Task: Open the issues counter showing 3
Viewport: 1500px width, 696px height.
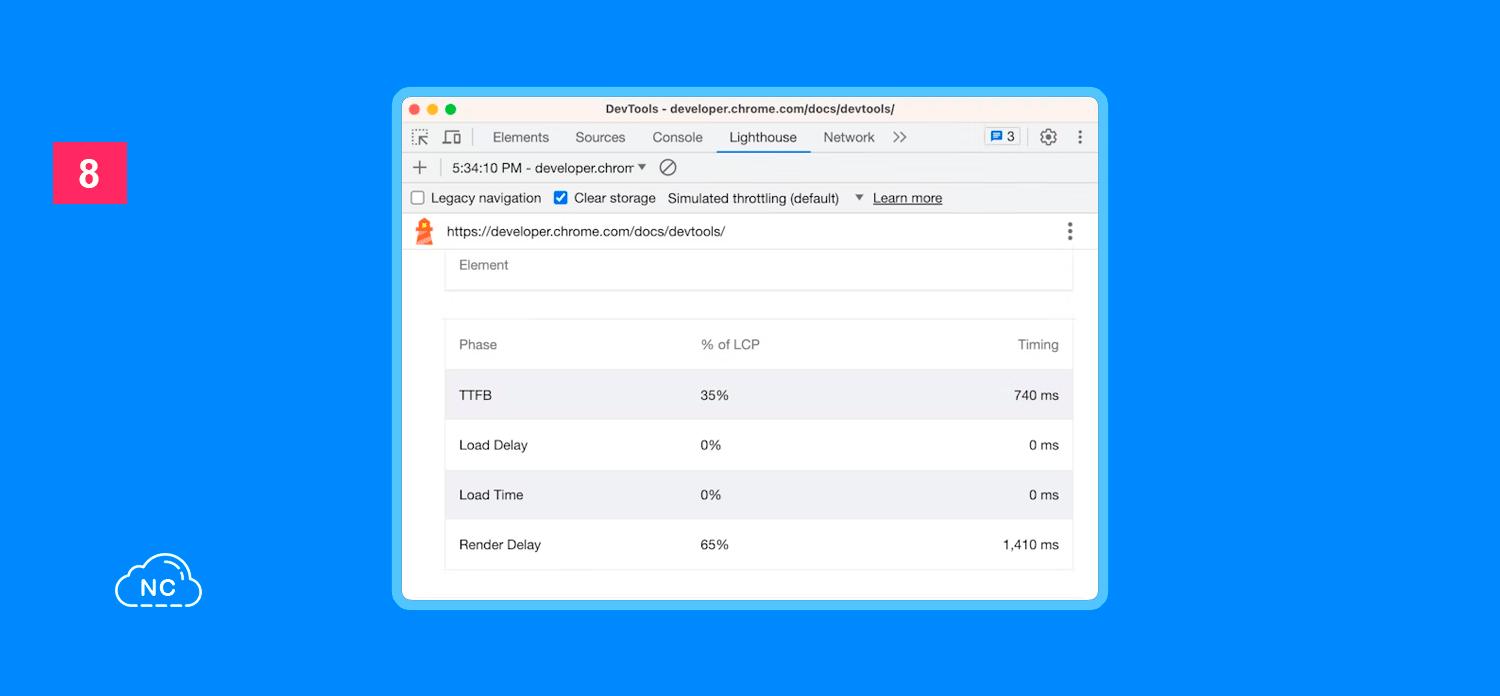Action: [1002, 137]
